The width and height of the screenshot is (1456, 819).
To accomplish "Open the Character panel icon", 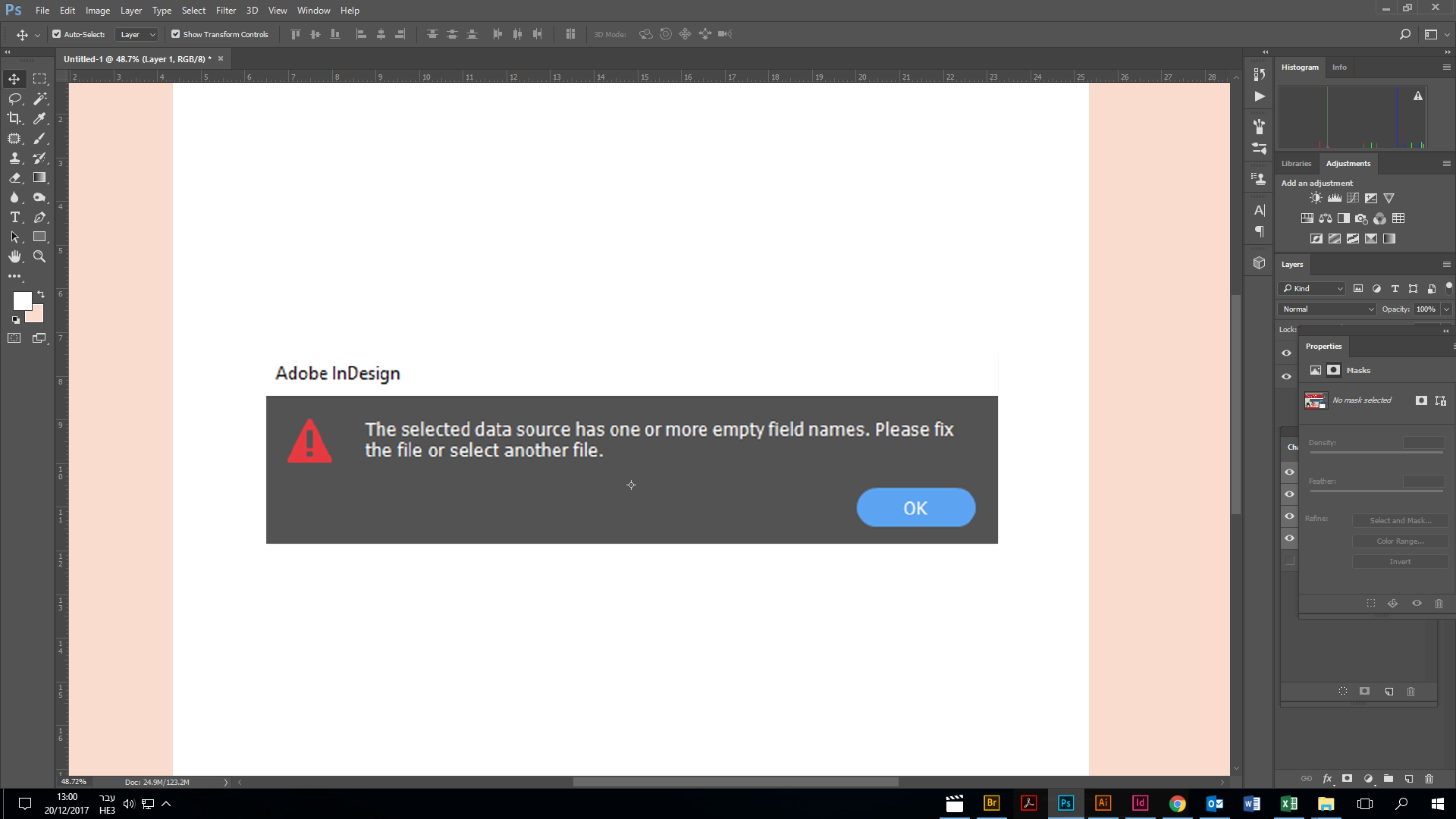I will pyautogui.click(x=1260, y=210).
